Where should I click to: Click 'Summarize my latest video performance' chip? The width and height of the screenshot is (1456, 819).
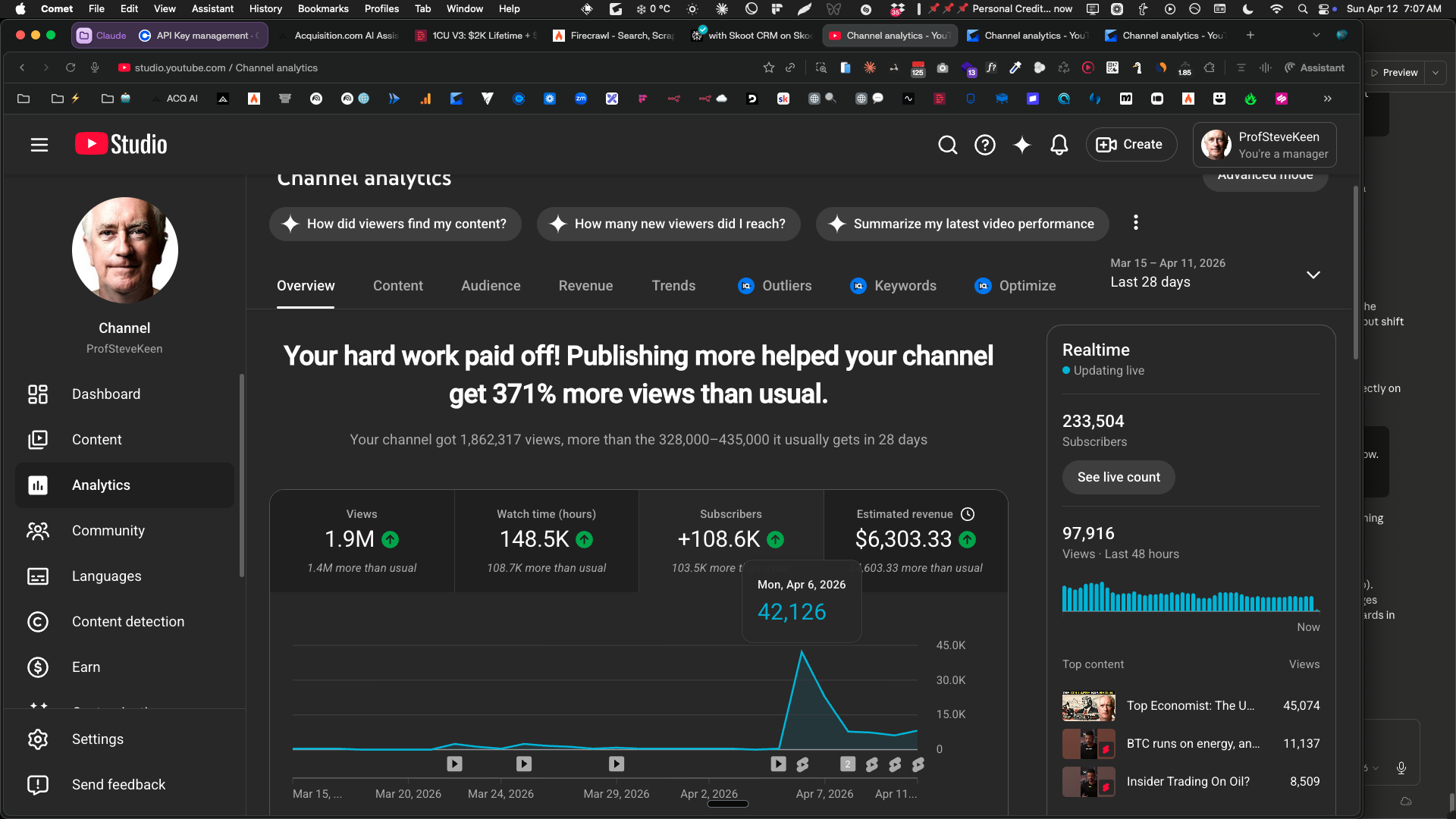coord(962,224)
